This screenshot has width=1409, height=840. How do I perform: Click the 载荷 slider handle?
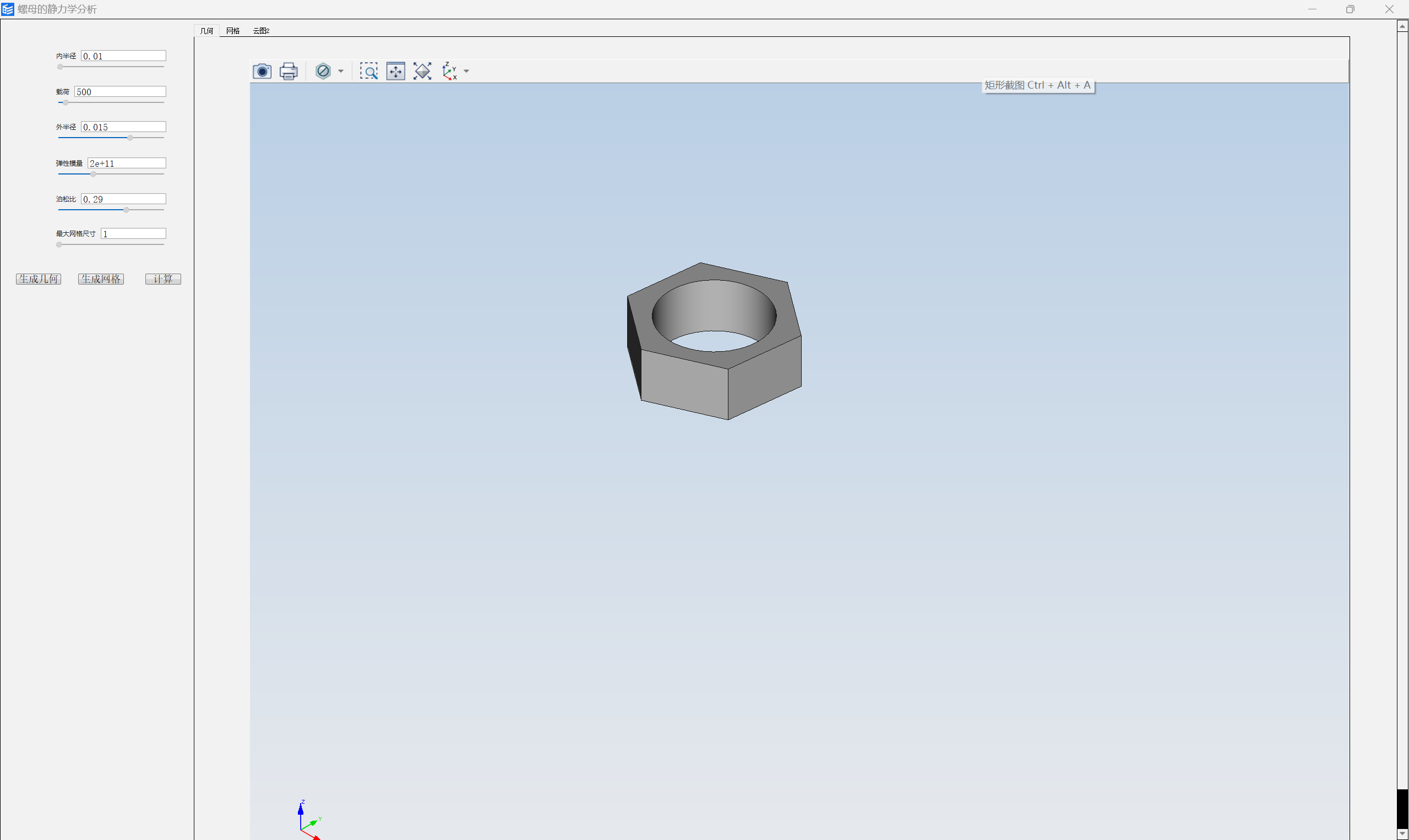(x=66, y=102)
